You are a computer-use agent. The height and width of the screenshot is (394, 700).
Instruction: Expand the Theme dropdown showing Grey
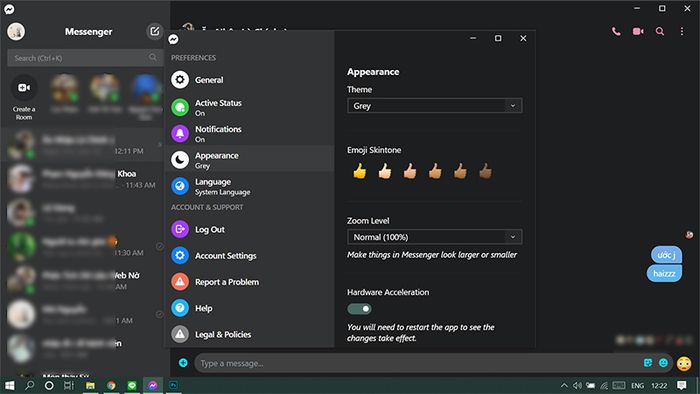[434, 106]
